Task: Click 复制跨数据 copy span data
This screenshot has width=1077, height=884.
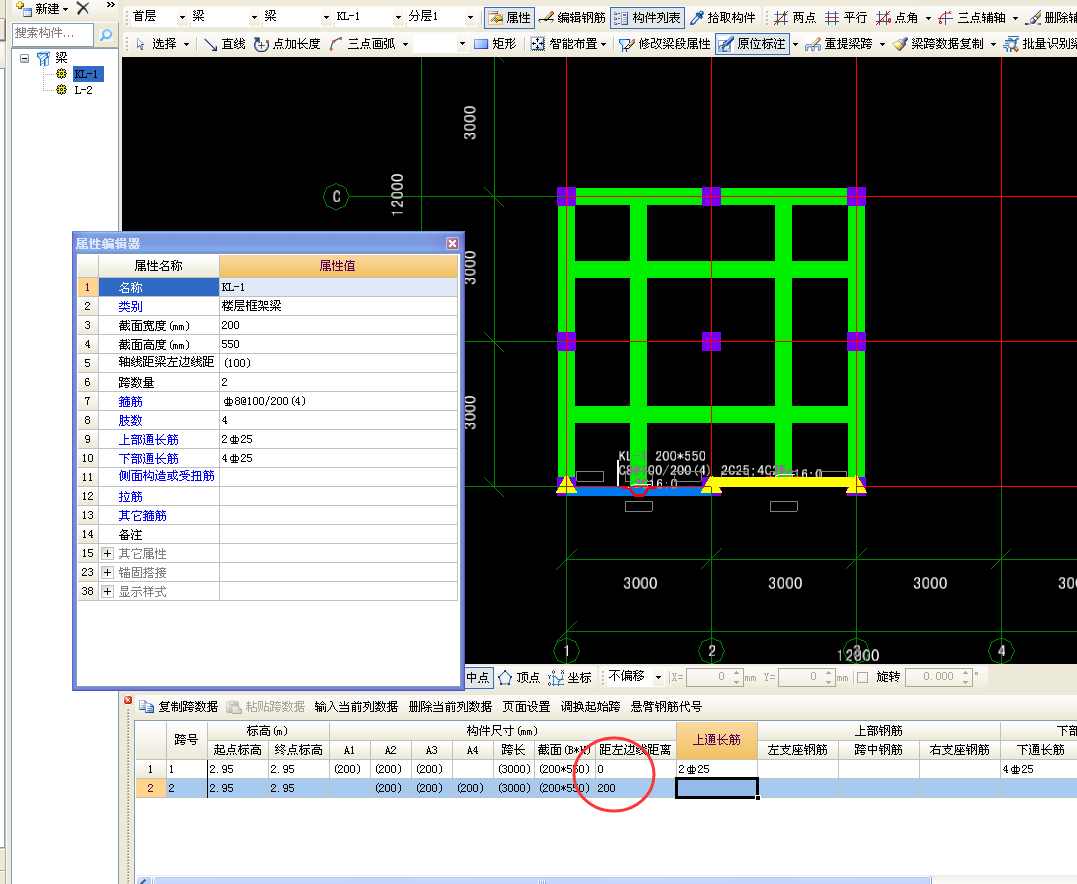Action: click(x=179, y=707)
